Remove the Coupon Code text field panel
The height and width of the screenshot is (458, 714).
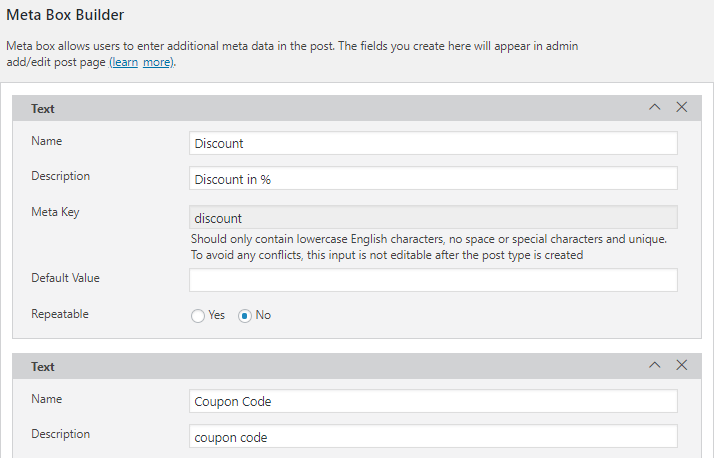pyautogui.click(x=682, y=365)
